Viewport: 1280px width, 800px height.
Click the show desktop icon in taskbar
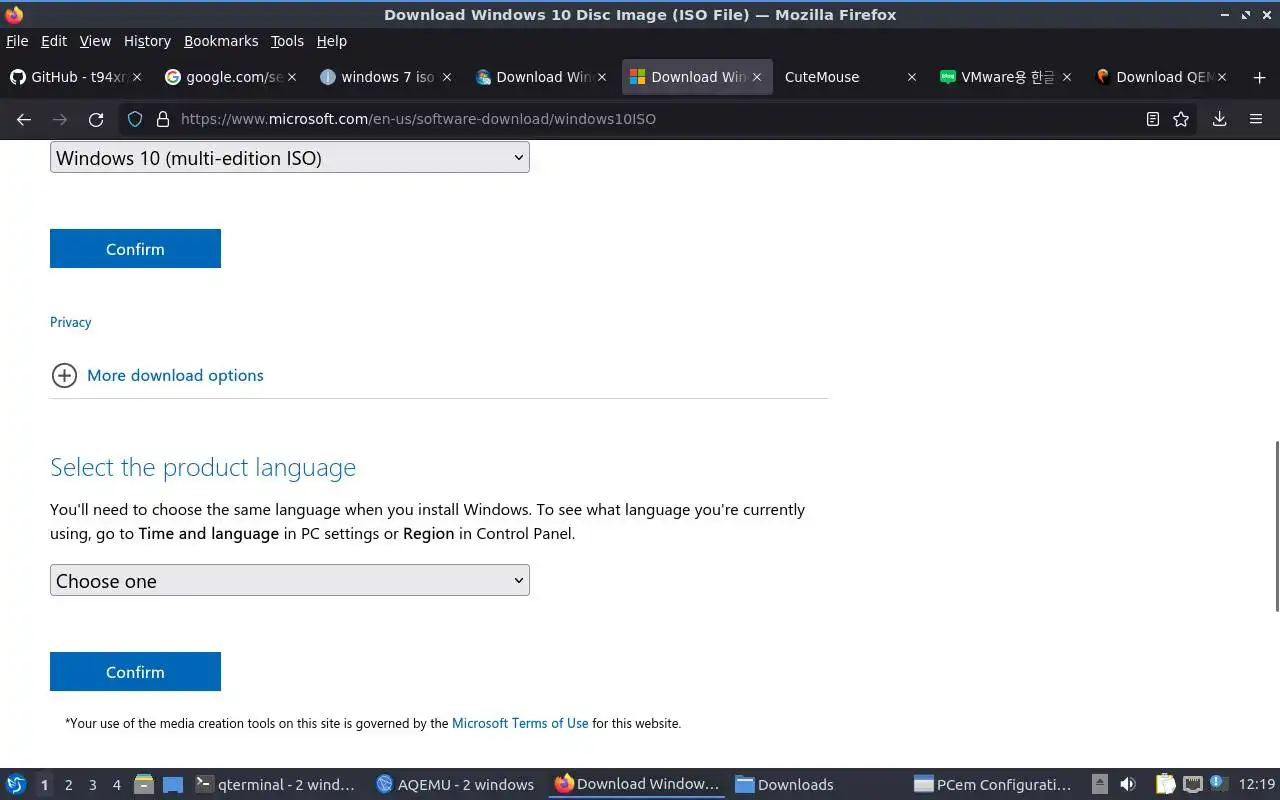tap(173, 785)
